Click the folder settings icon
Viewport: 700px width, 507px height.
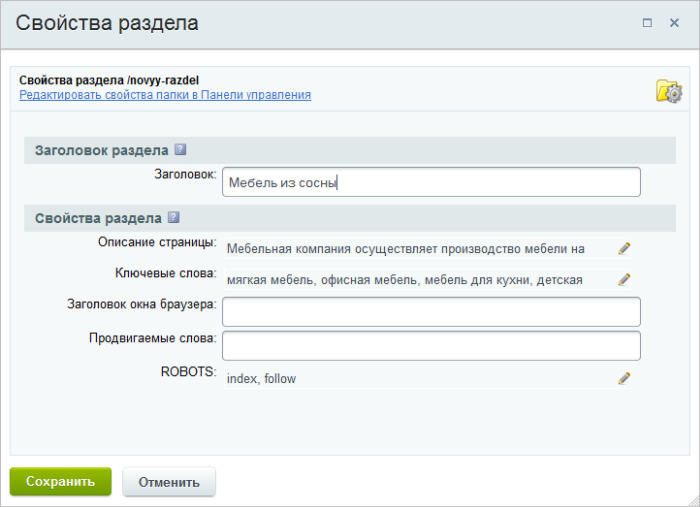tap(669, 91)
